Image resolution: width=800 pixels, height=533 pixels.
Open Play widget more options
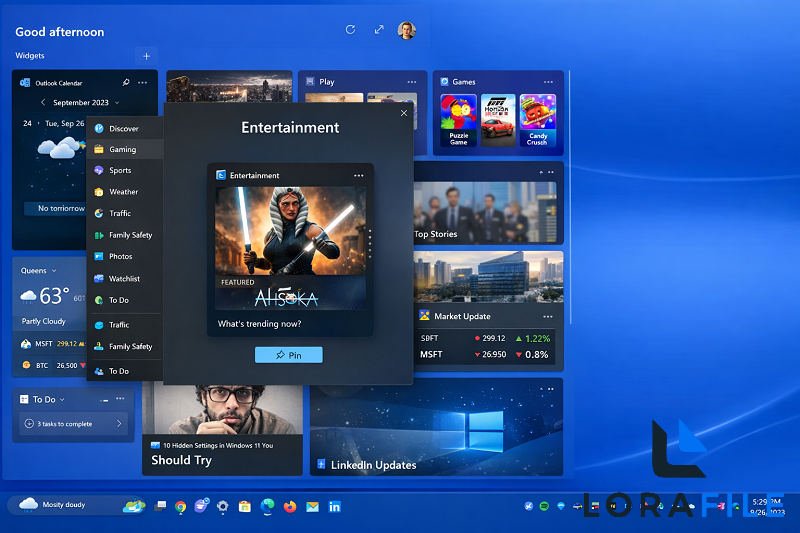412,82
